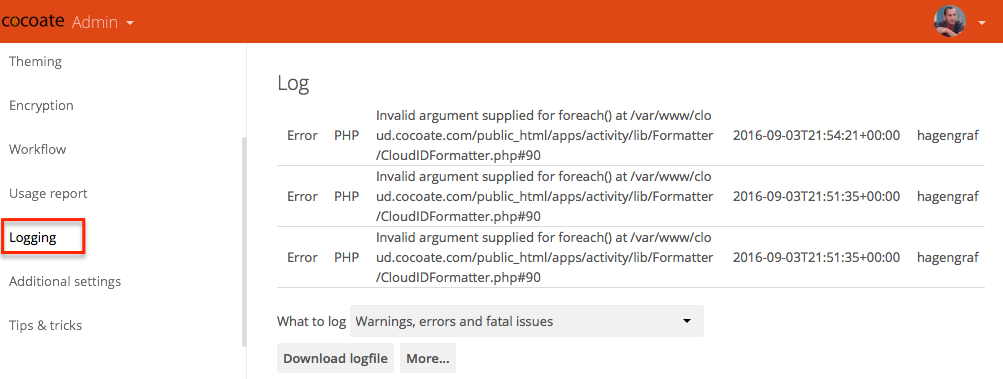1003x379 pixels.
Task: Click the sidebar vertical scrollbar
Action: point(244,242)
